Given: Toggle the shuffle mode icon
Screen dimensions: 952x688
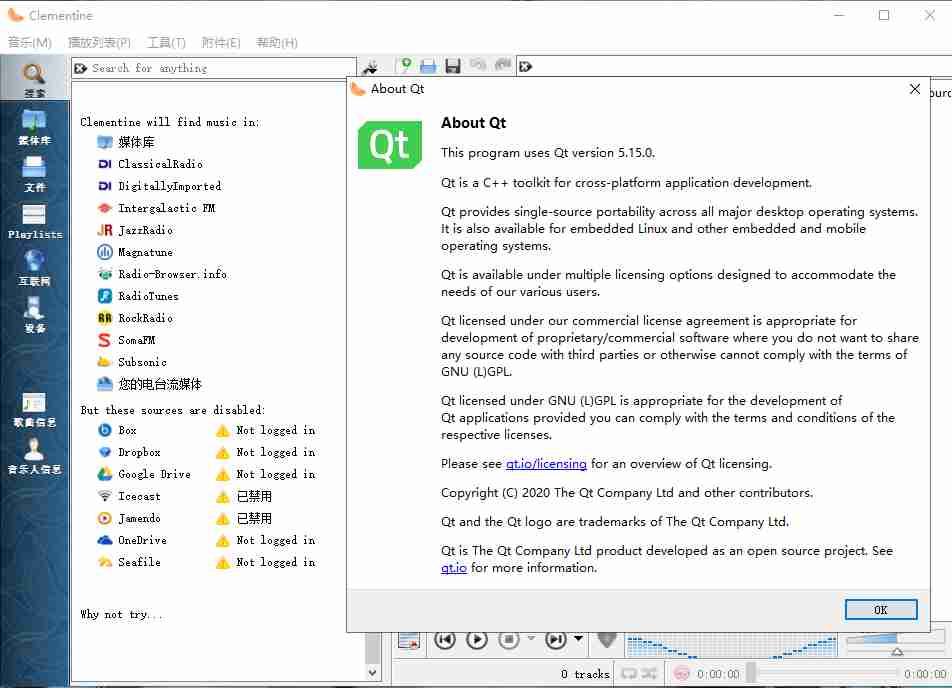Looking at the screenshot, I should point(650,674).
